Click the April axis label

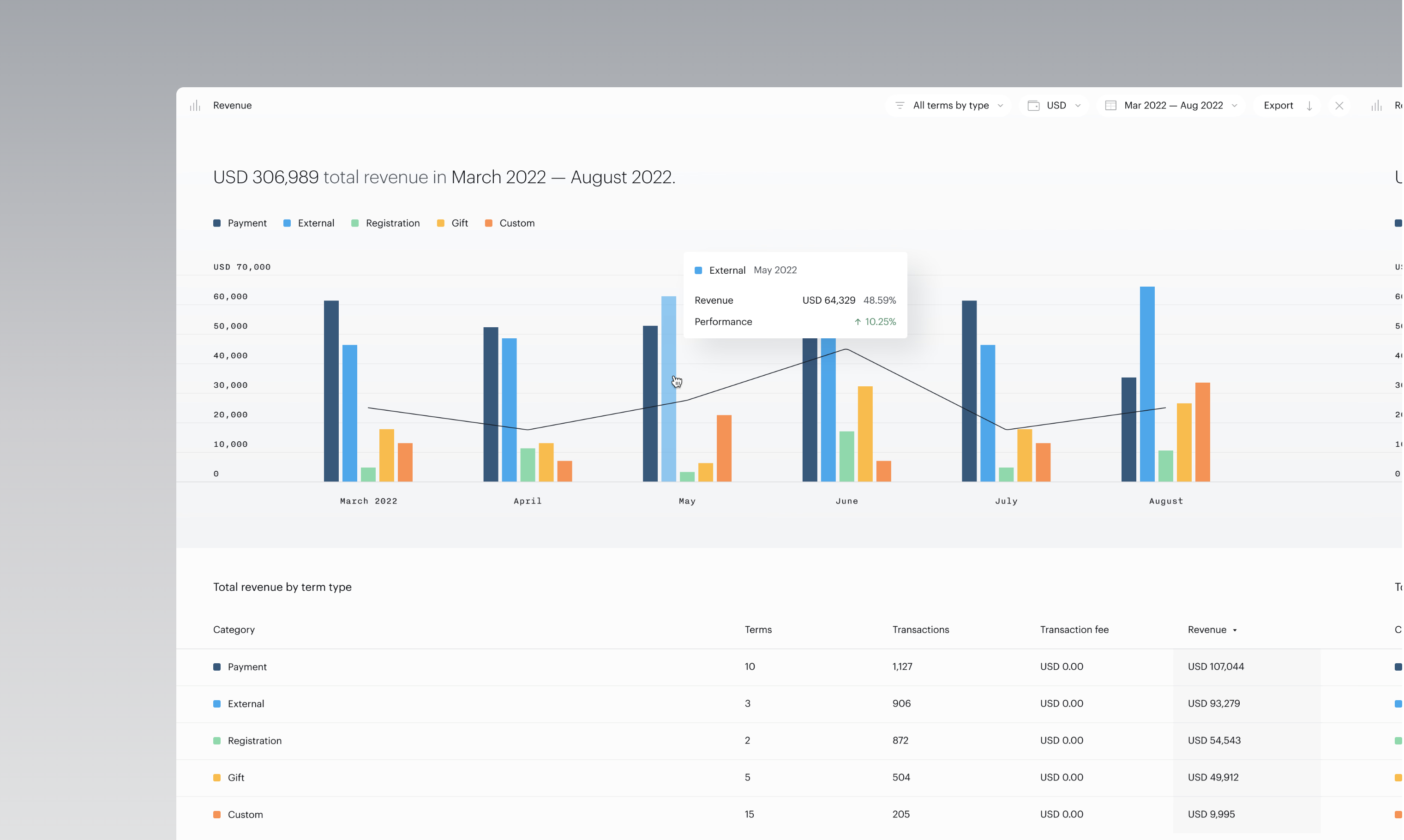528,502
